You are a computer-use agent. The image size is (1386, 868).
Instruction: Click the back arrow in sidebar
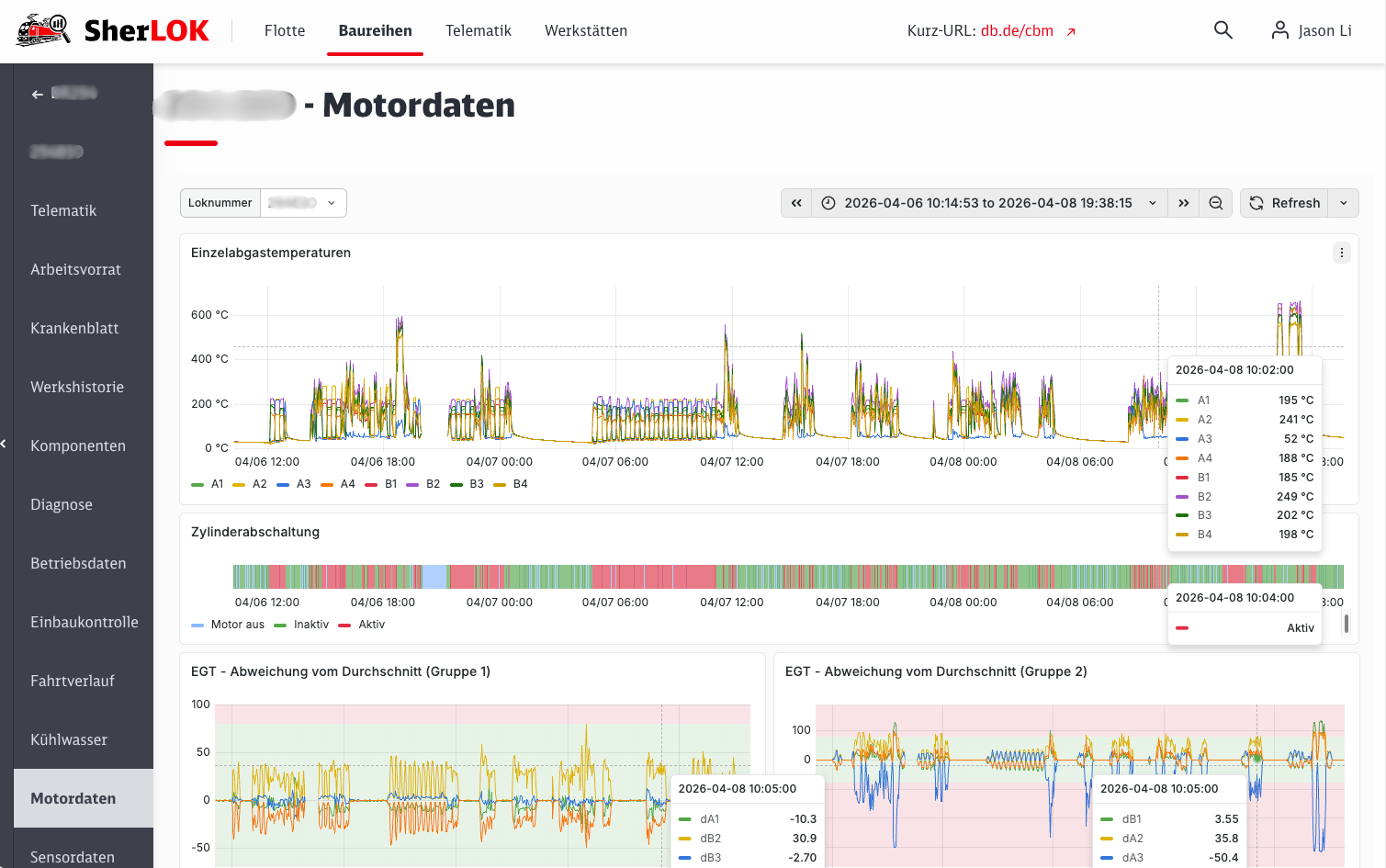38,94
